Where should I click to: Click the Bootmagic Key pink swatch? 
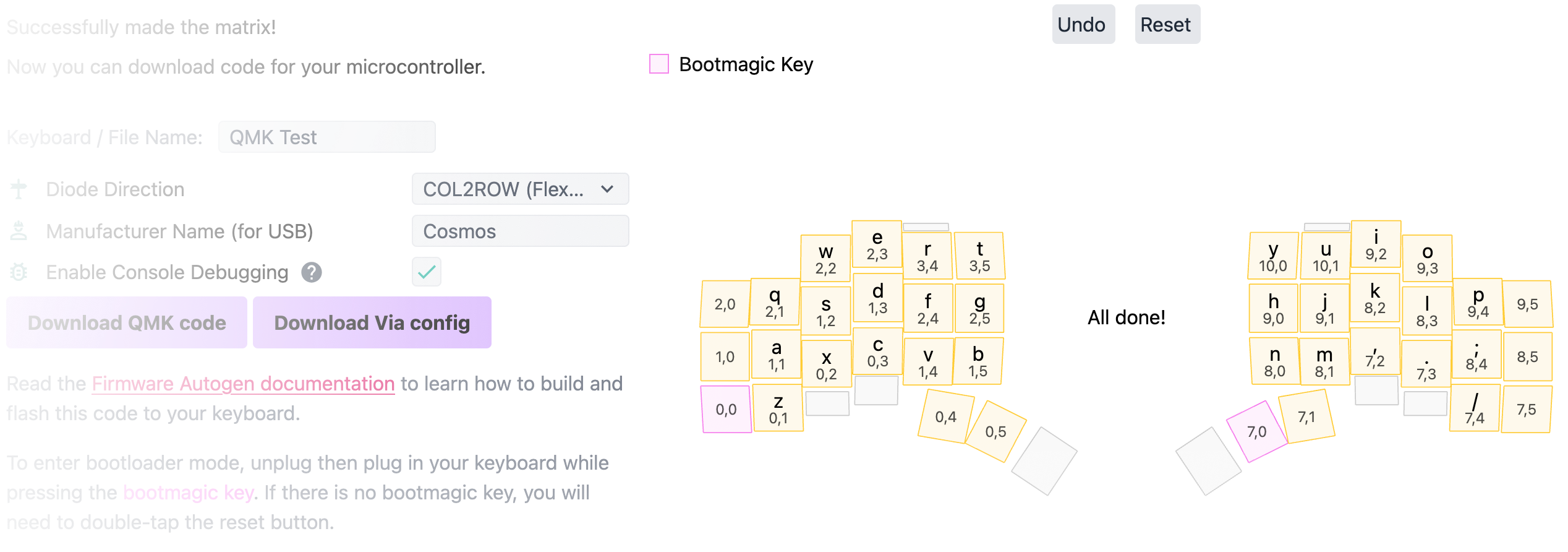[659, 64]
